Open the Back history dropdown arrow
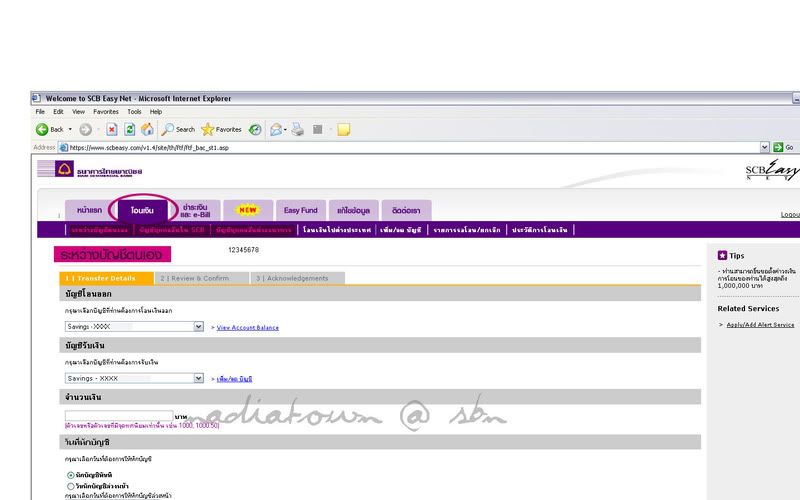The width and height of the screenshot is (800, 500). tap(70, 130)
